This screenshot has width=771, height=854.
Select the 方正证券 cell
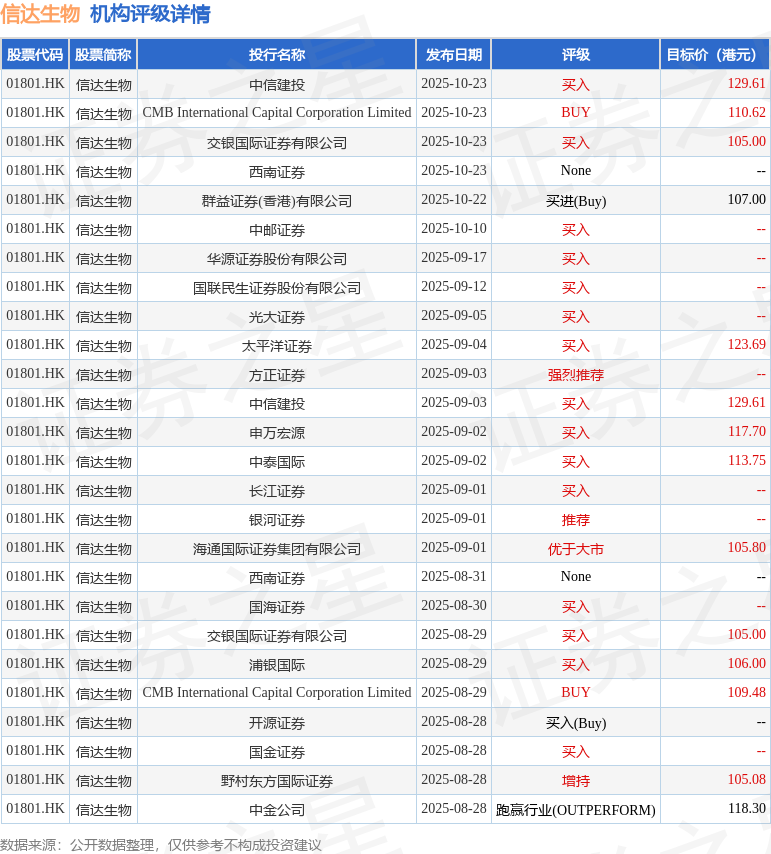(x=277, y=375)
